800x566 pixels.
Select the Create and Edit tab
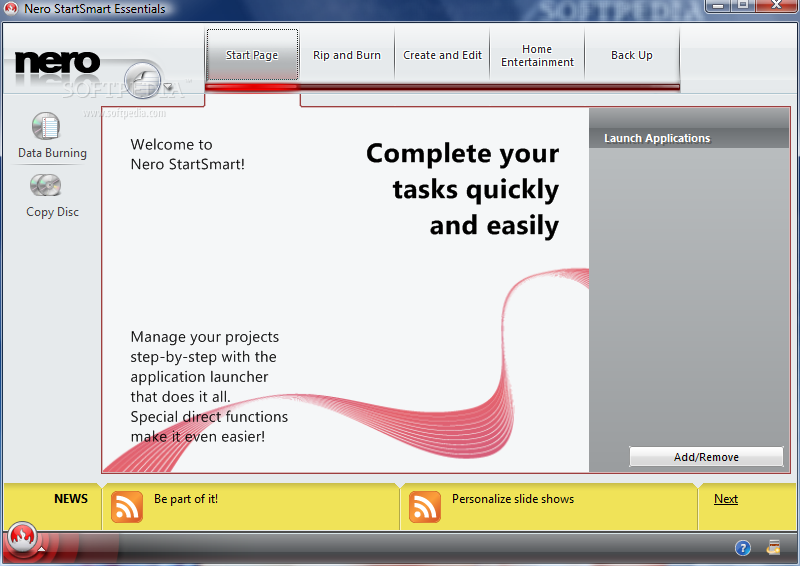tap(442, 55)
